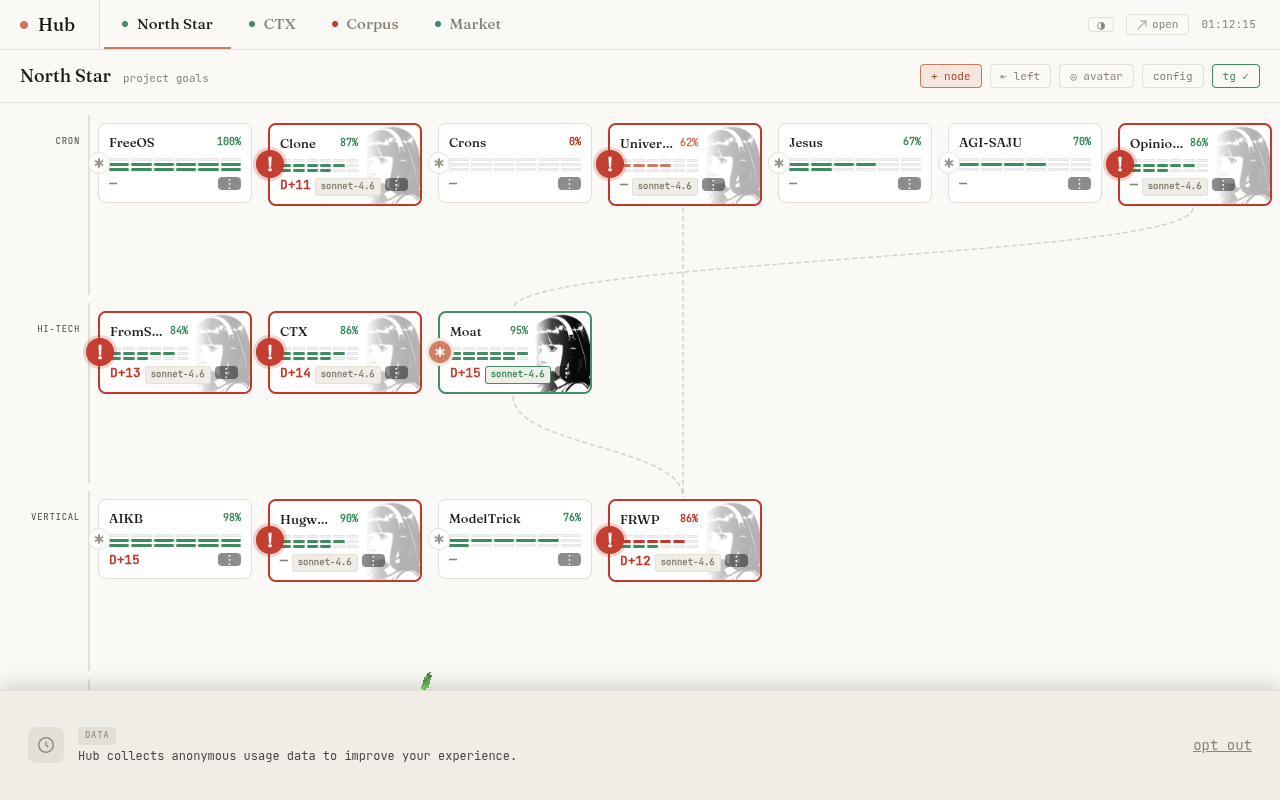Open the more-options menu on ModelTrick card
This screenshot has height=800, width=1280.
coord(569,560)
